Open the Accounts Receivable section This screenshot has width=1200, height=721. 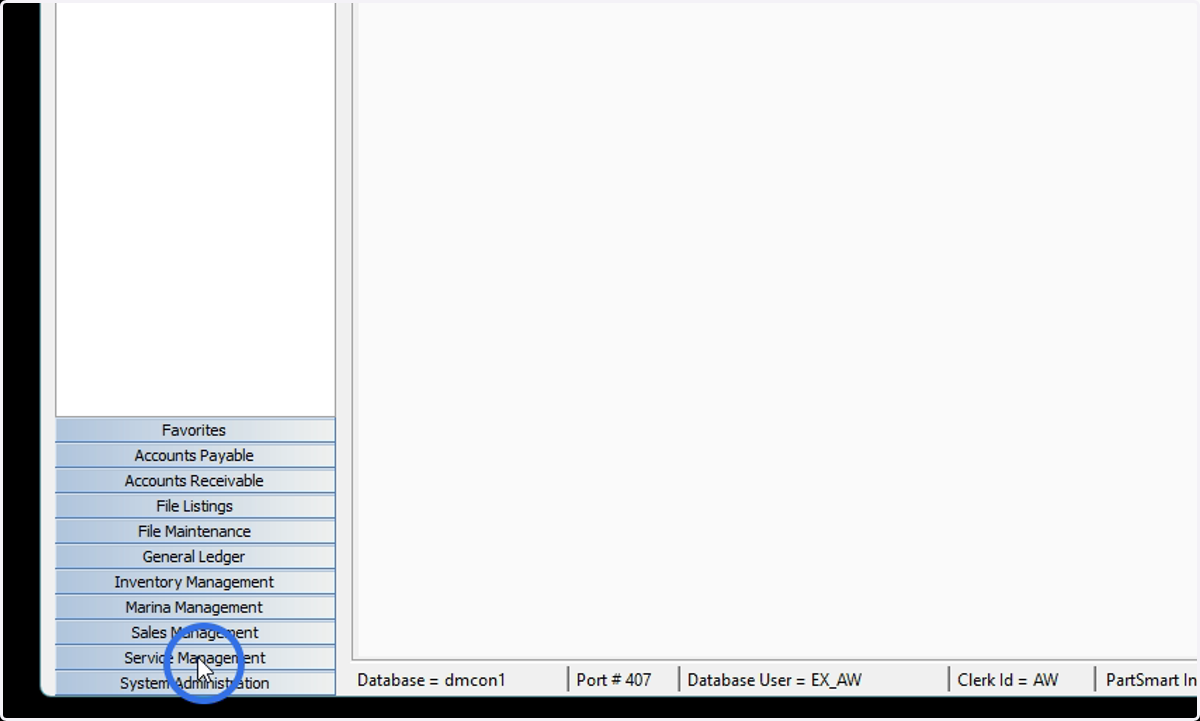point(195,481)
